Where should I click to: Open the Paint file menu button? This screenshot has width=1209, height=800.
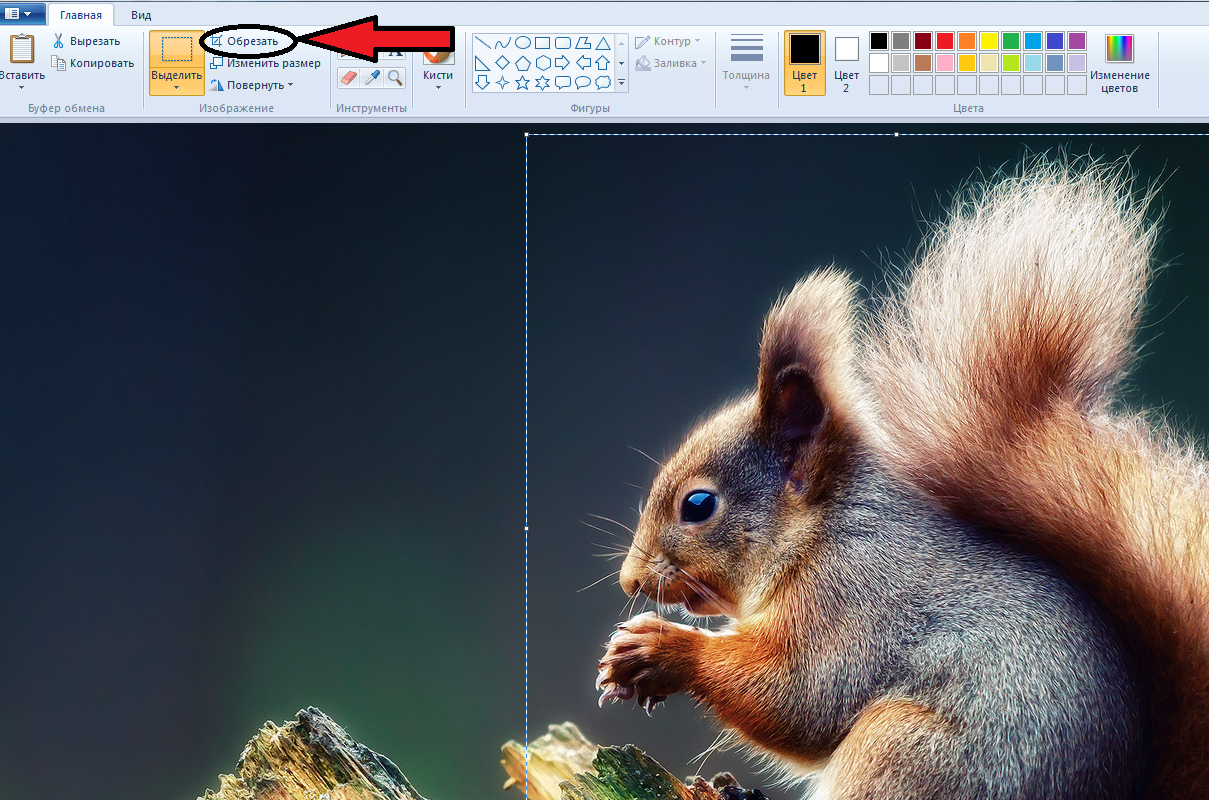[22, 14]
